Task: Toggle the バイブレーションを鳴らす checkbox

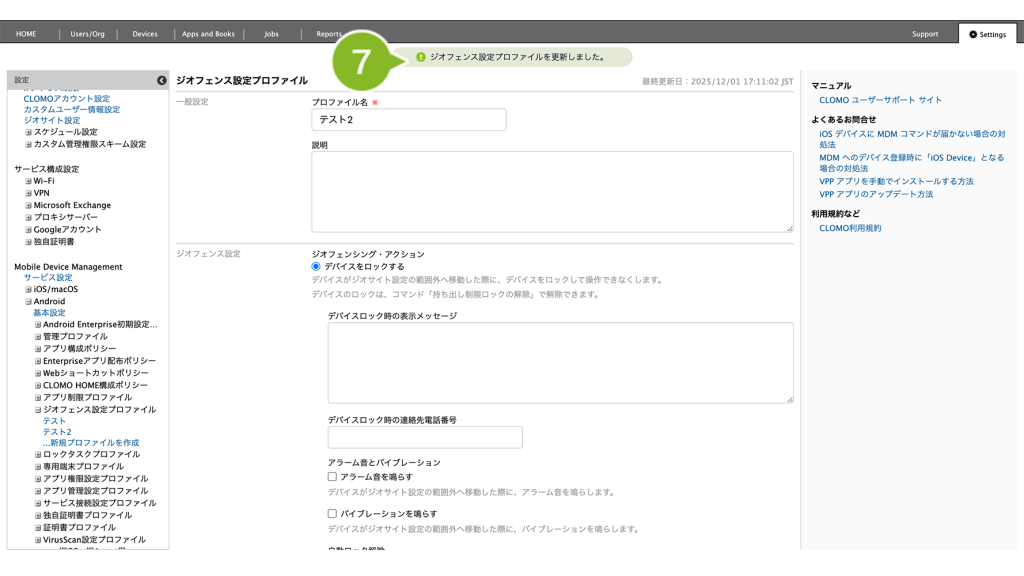Action: click(x=333, y=513)
